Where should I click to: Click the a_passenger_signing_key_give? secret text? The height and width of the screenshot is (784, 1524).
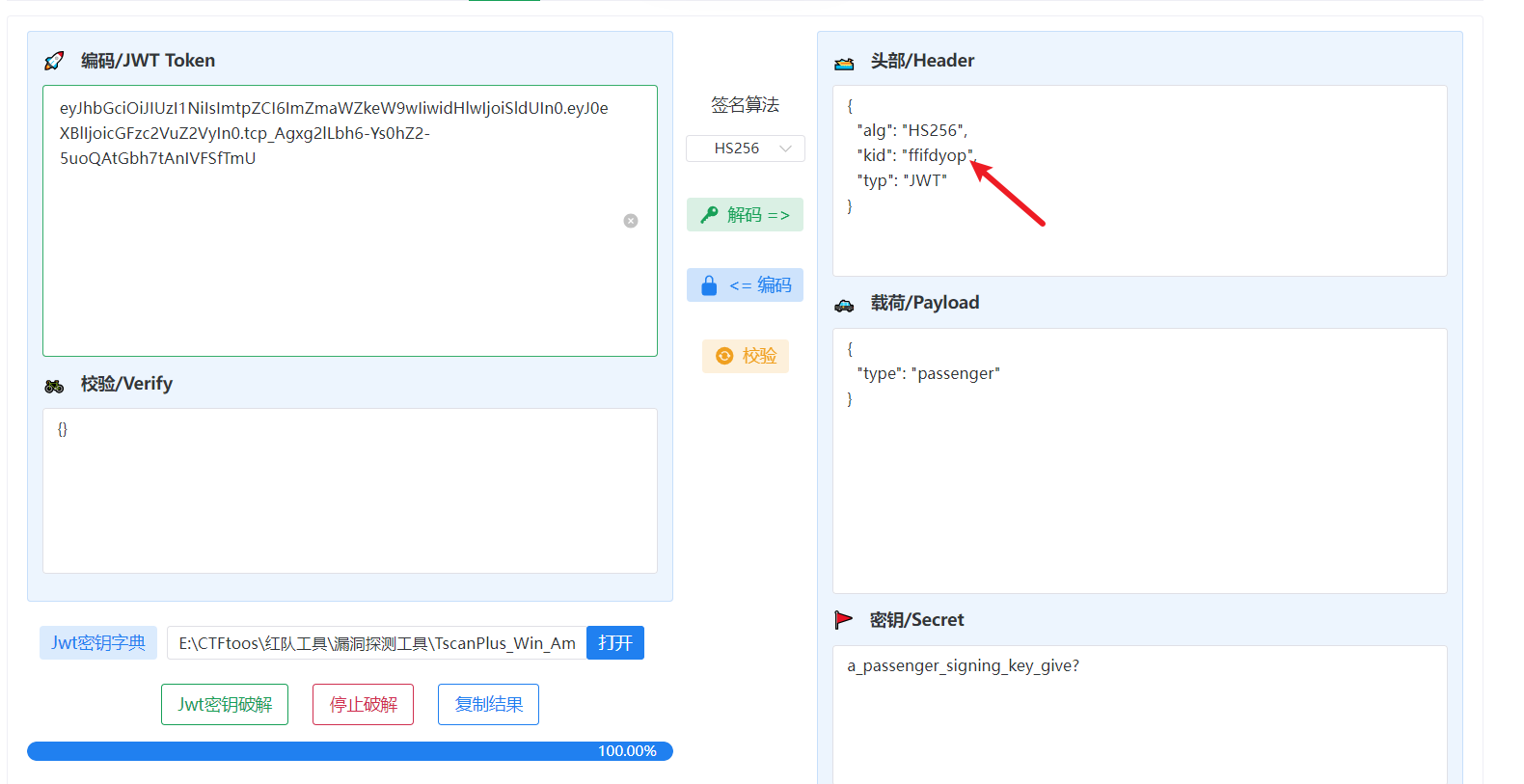[964, 666]
